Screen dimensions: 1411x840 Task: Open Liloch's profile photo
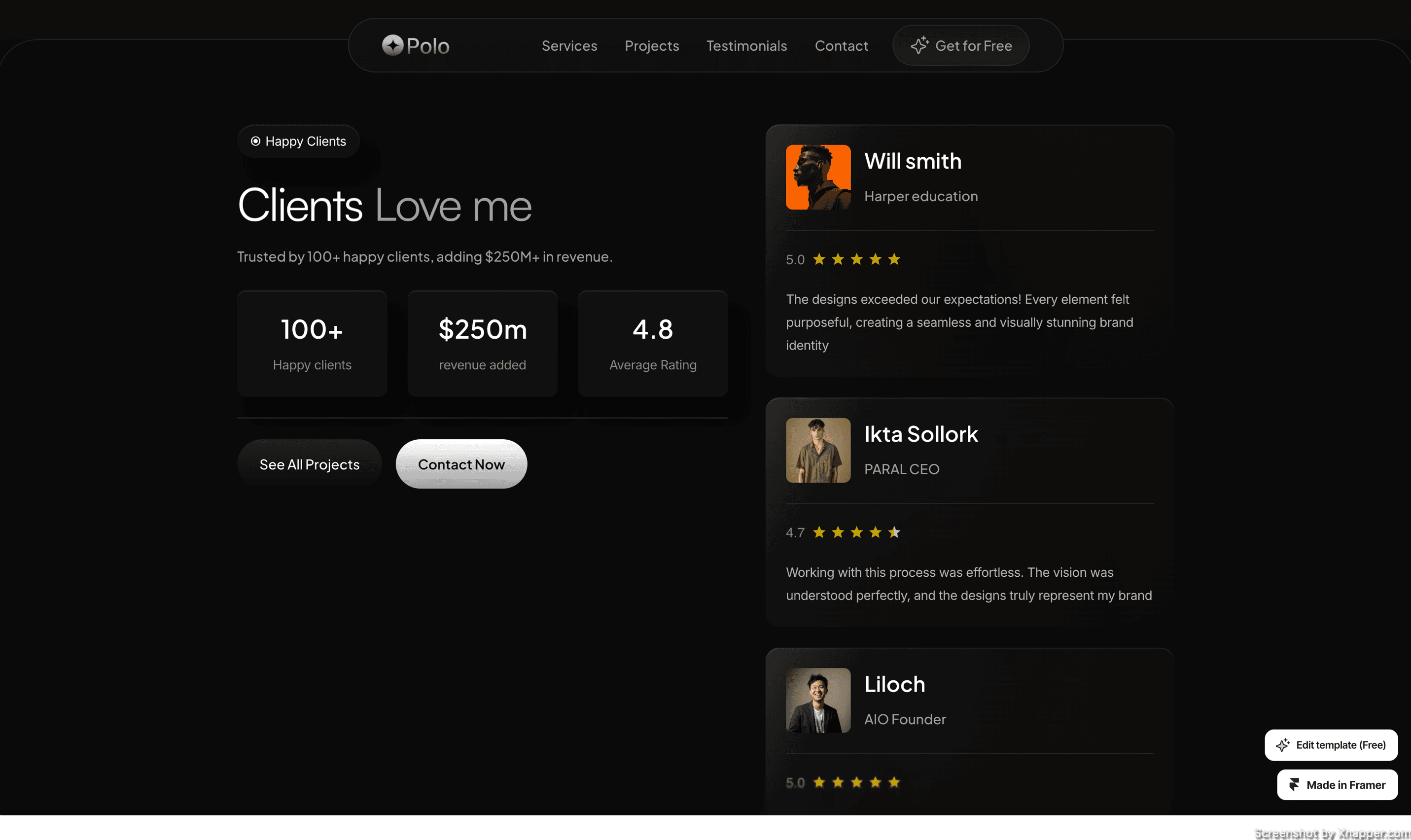818,701
